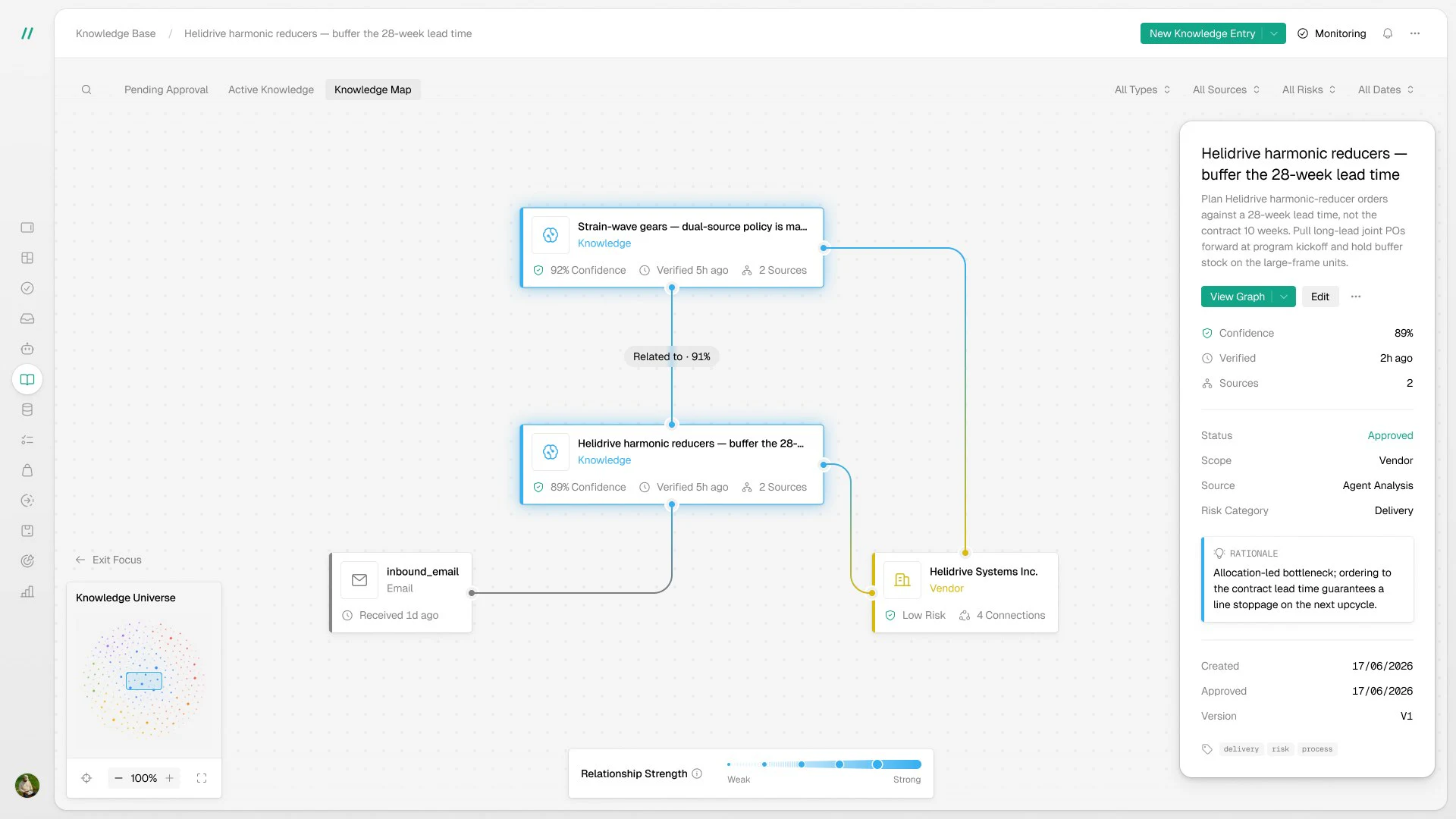Open details panel ellipsis next to Edit

[x=1356, y=297]
